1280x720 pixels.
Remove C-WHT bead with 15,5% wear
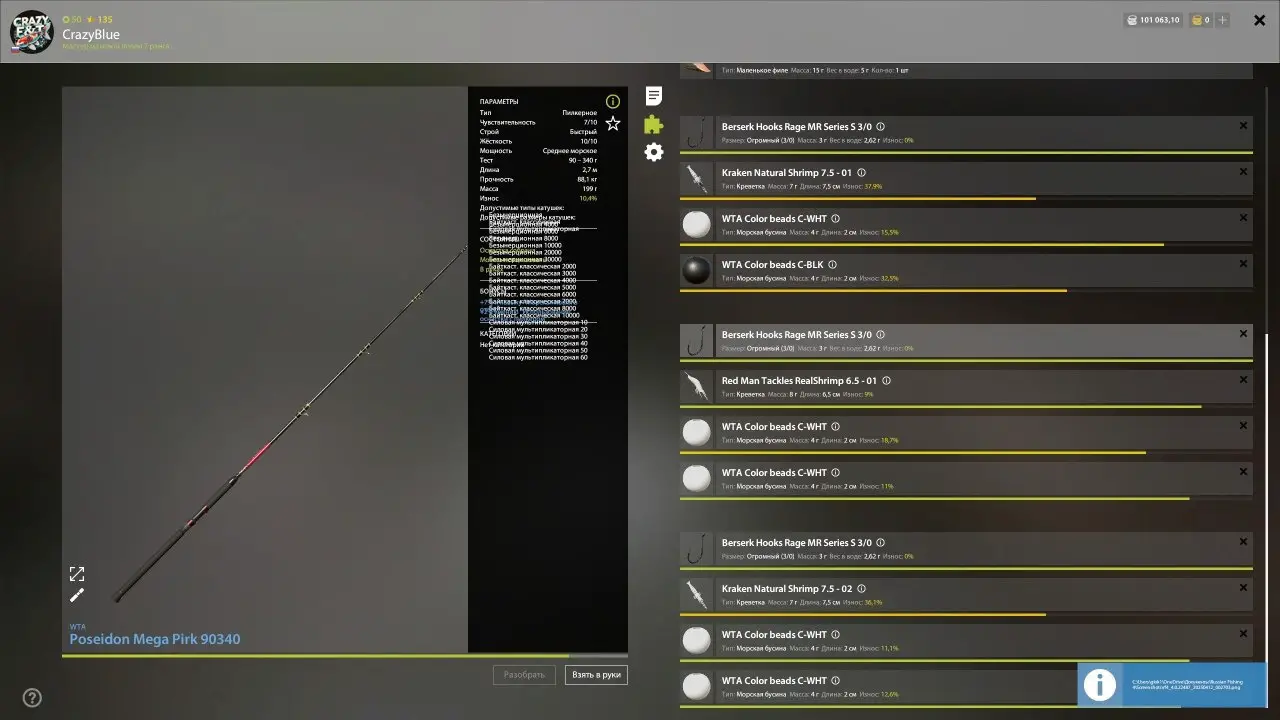(1243, 218)
